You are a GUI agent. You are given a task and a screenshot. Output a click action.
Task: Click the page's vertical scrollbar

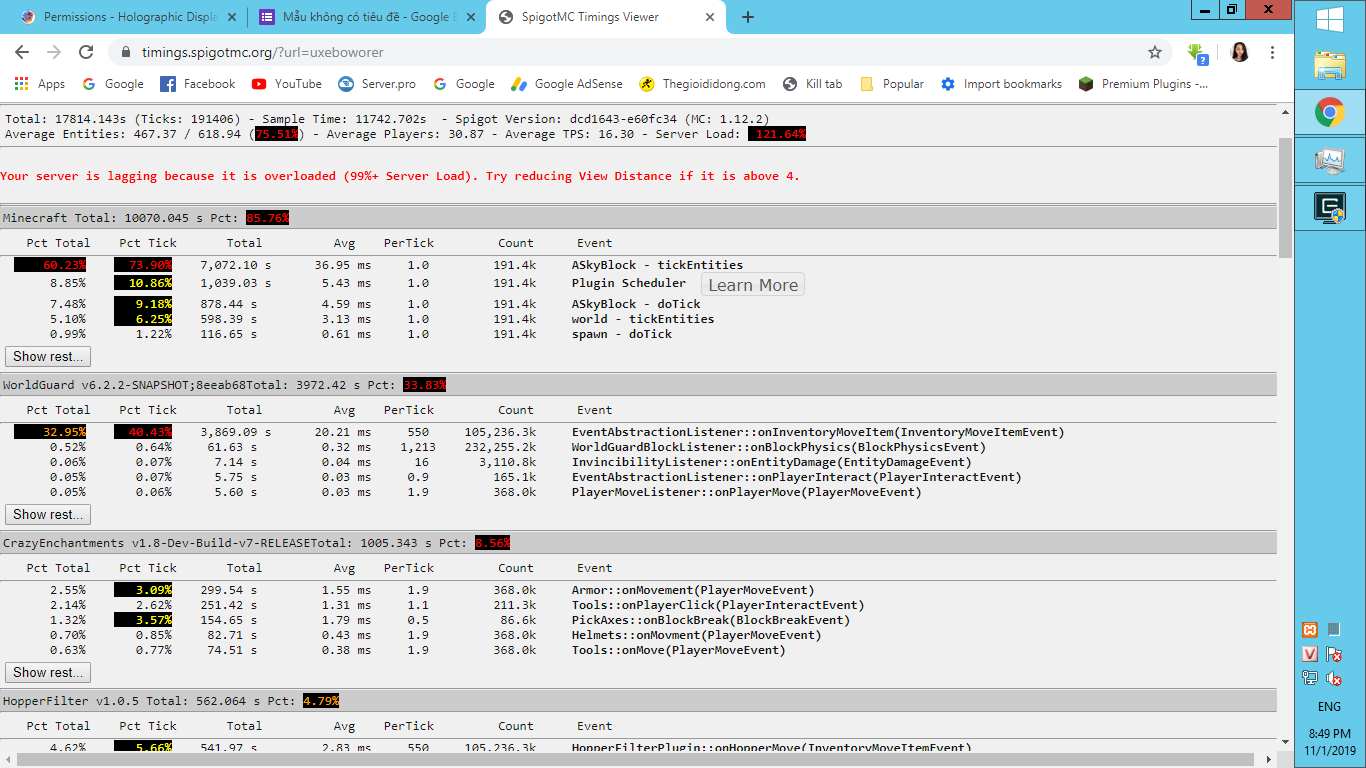click(x=1285, y=200)
